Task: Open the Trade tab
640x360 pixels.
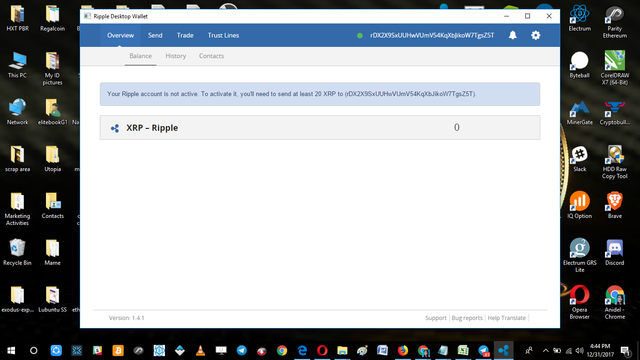Action: click(x=185, y=36)
